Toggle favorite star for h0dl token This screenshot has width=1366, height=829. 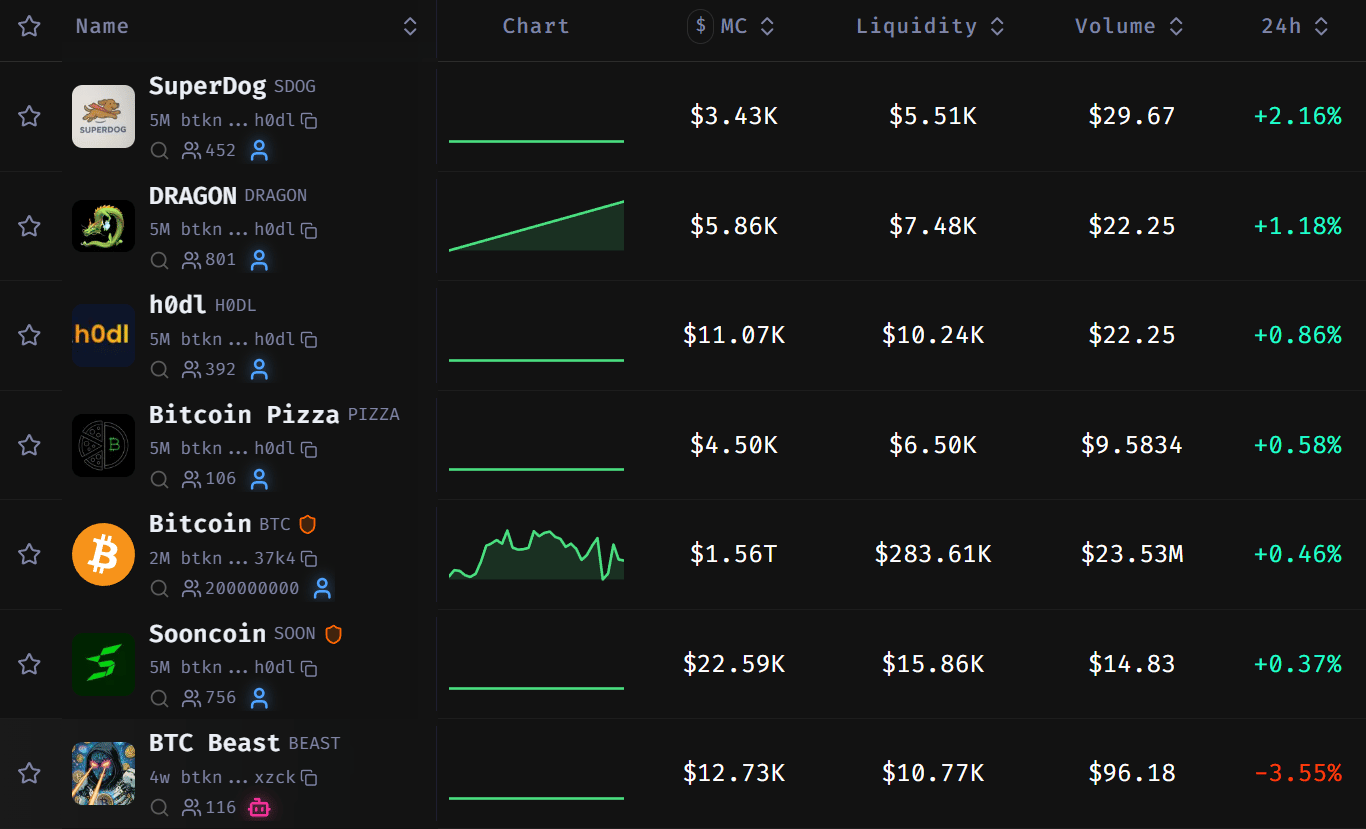click(x=29, y=335)
